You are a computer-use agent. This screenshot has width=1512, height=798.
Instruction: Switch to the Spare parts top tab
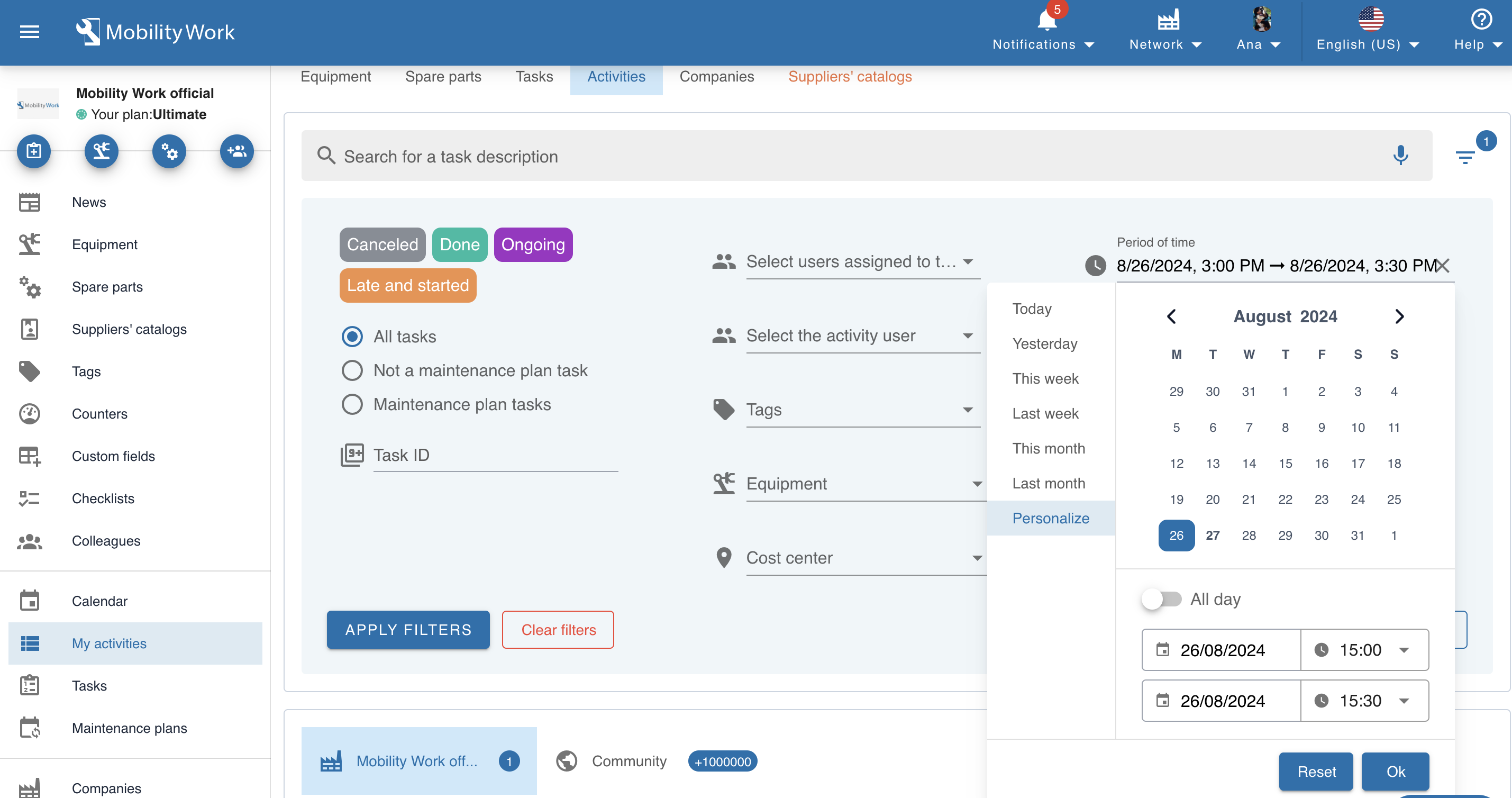(x=443, y=76)
